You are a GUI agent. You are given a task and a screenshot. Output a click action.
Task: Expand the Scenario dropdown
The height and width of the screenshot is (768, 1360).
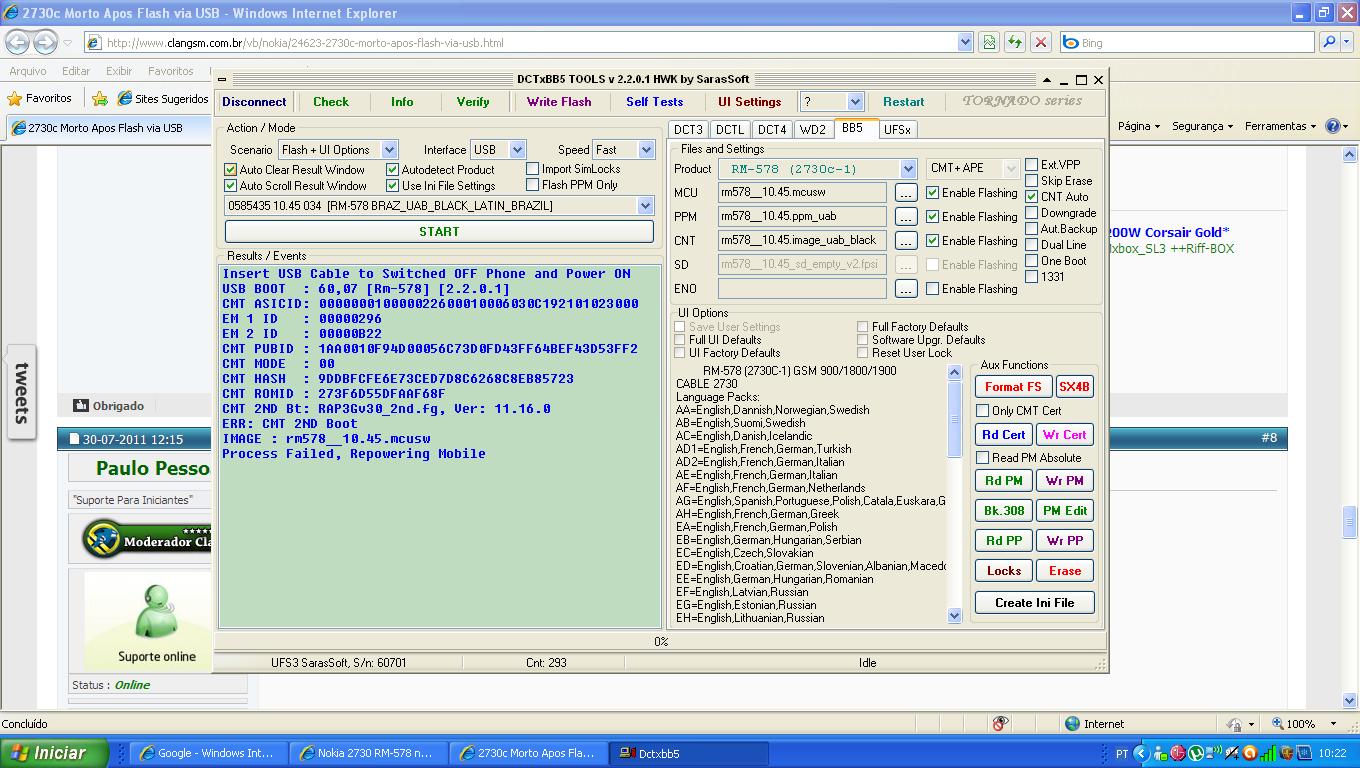click(389, 150)
